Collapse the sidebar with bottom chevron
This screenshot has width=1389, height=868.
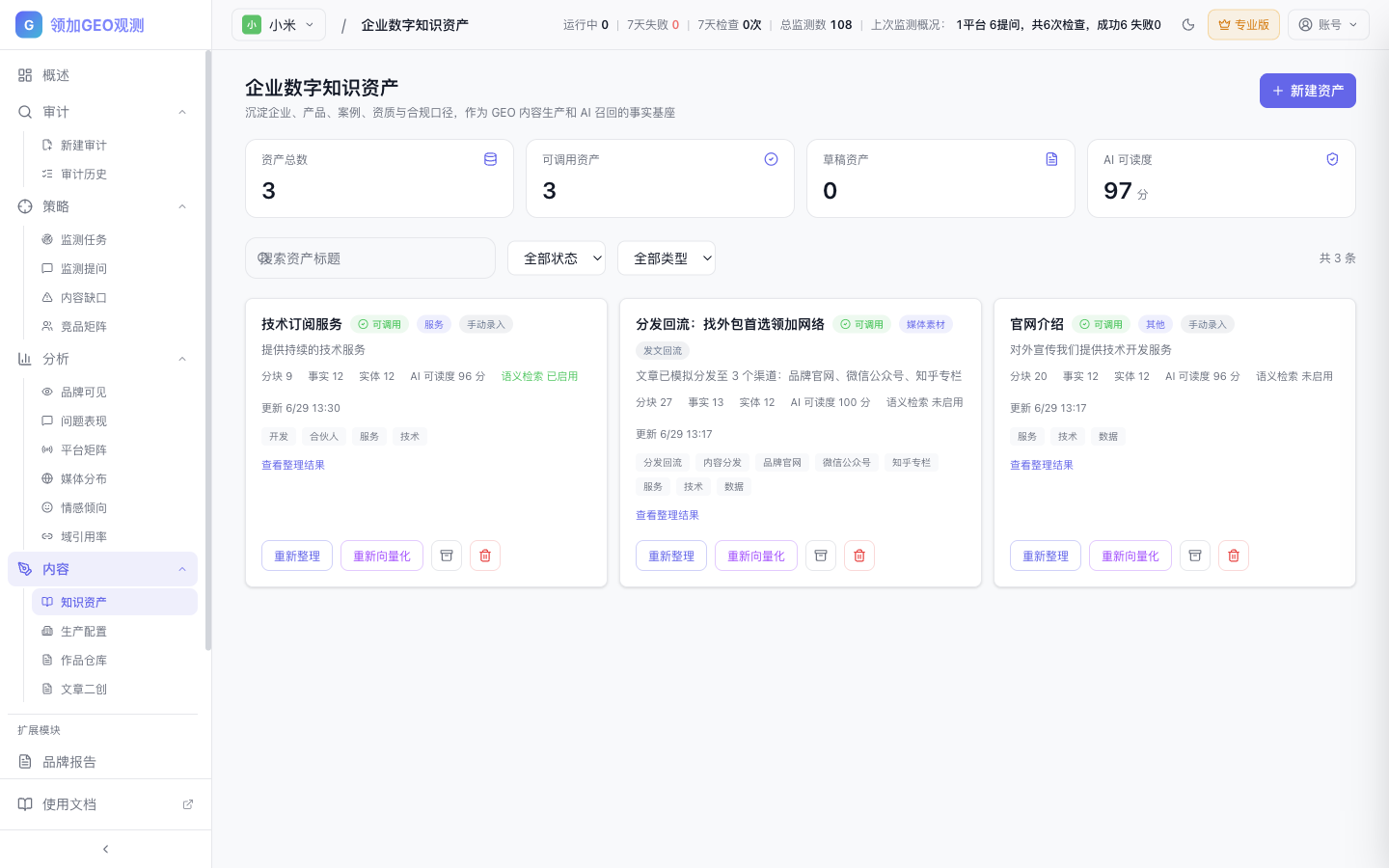pos(105,849)
